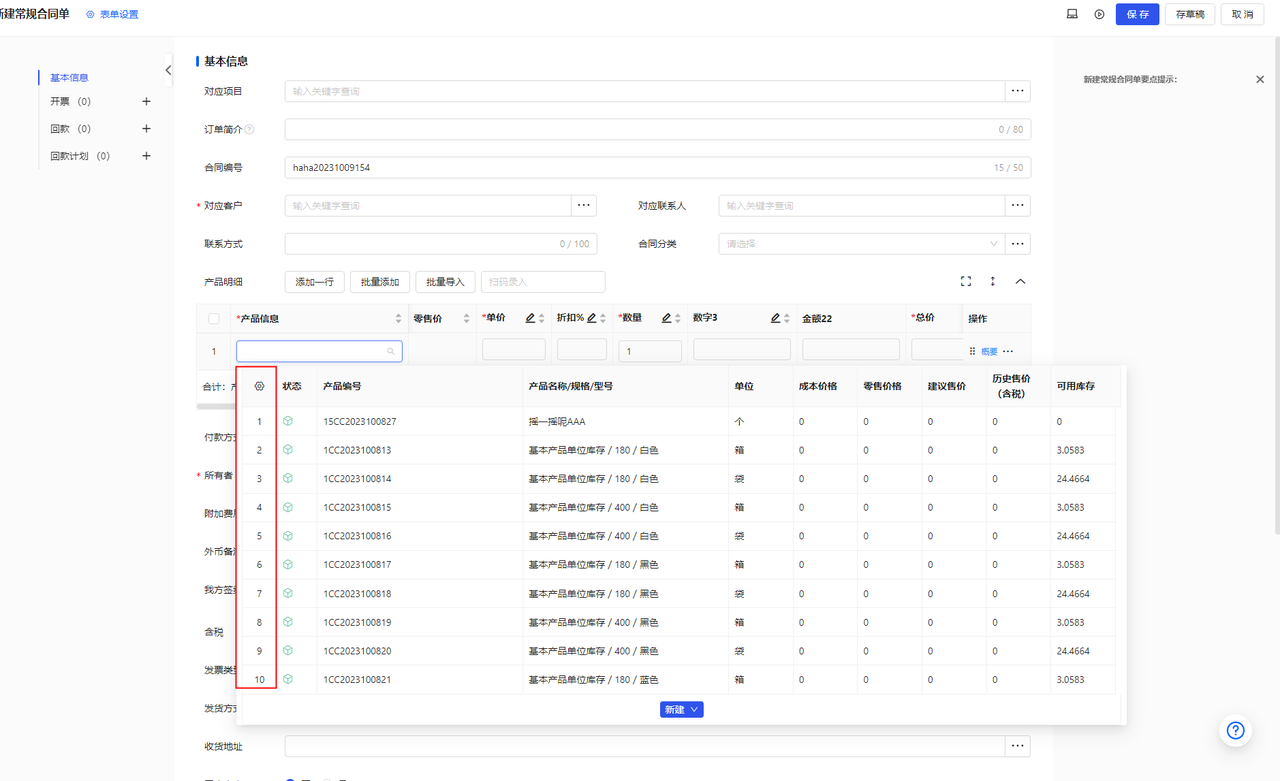Screen dimensions: 1280x781
Task: Click the 保存 button
Action: tap(1137, 14)
